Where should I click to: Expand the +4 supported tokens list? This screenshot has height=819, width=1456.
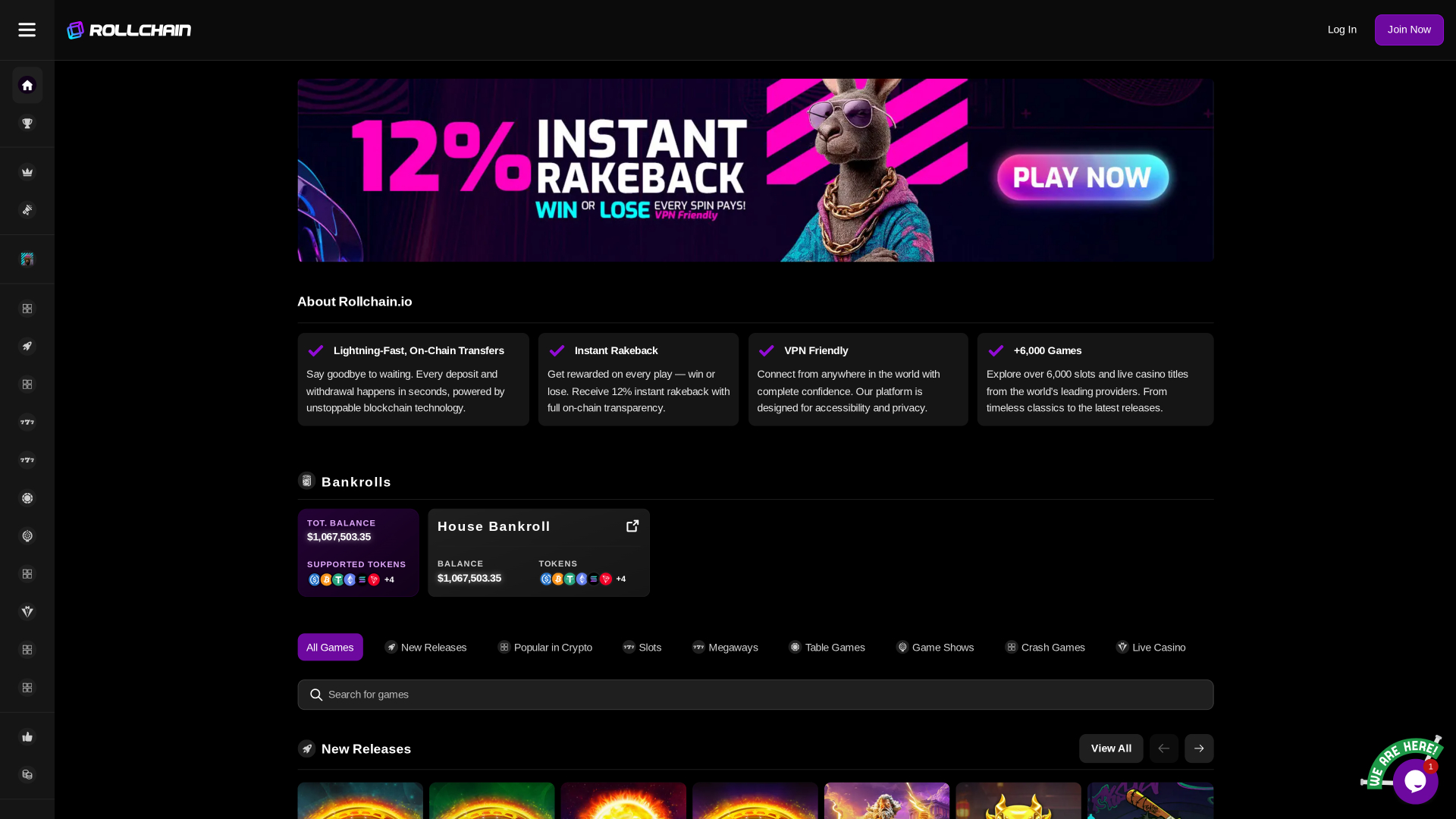[x=388, y=579]
